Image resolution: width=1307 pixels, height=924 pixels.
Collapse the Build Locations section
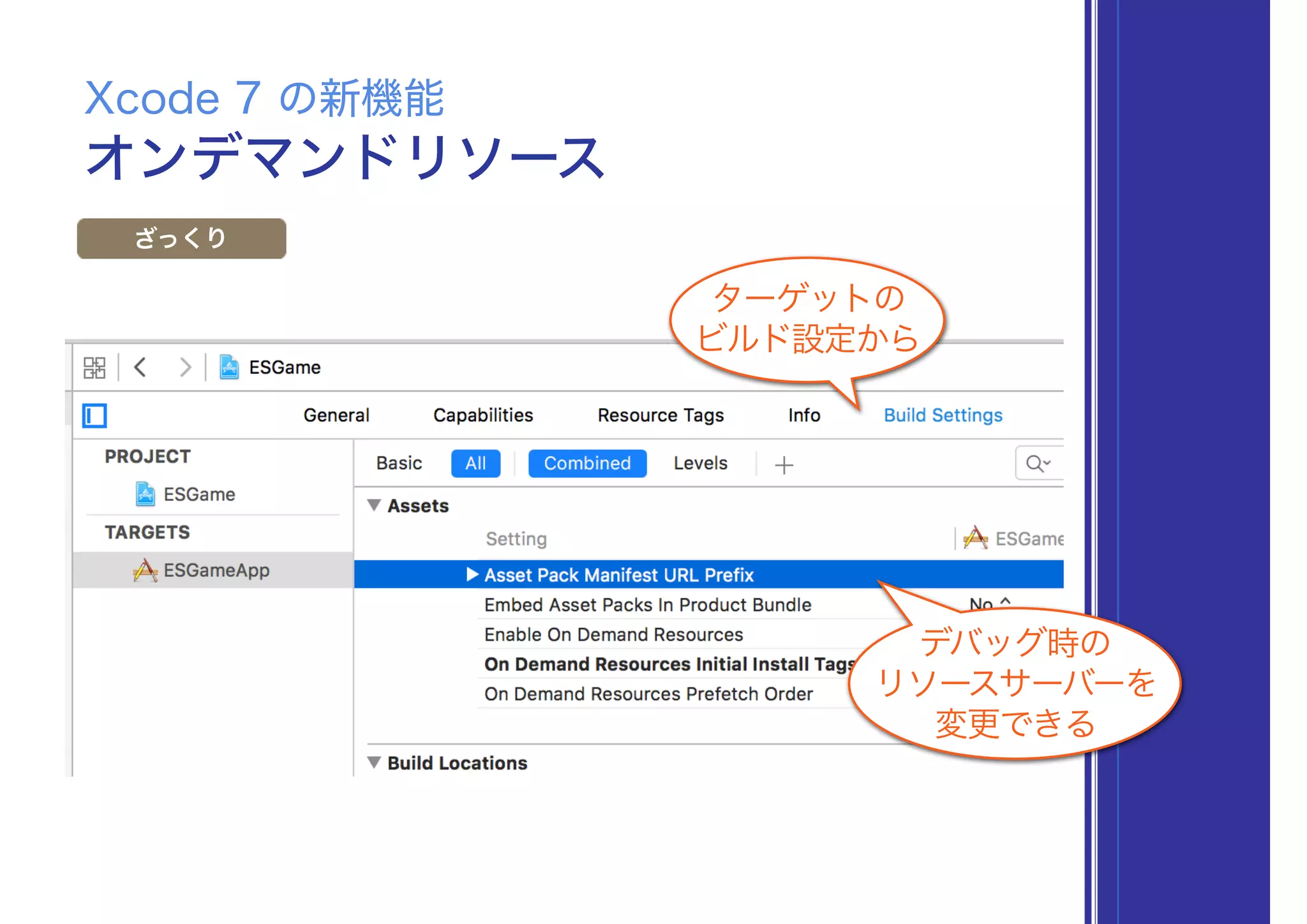click(375, 763)
